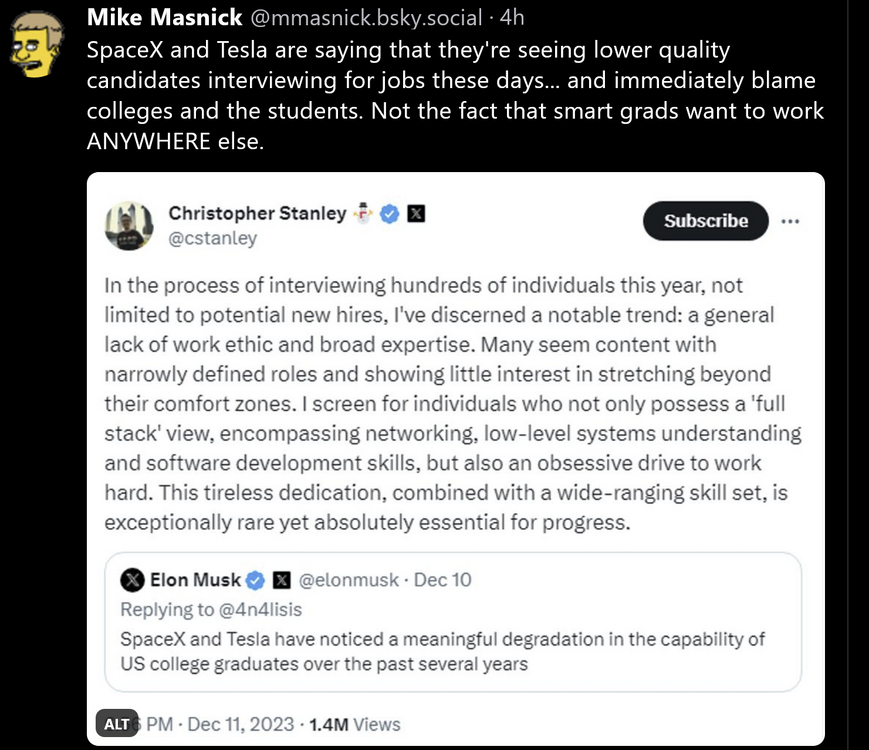The height and width of the screenshot is (750, 869).
Task: Click Elon Musk's blue verified checkmark
Action: point(257,580)
